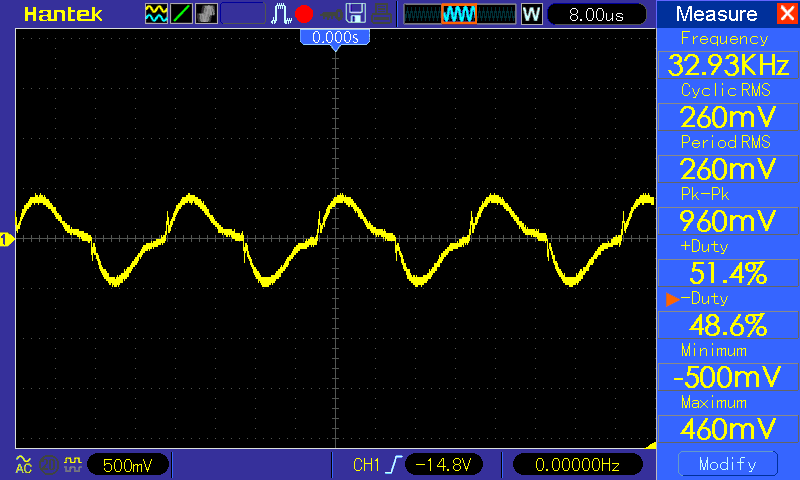Click the W window mode icon
Screen dimensions: 800x480
531,14
